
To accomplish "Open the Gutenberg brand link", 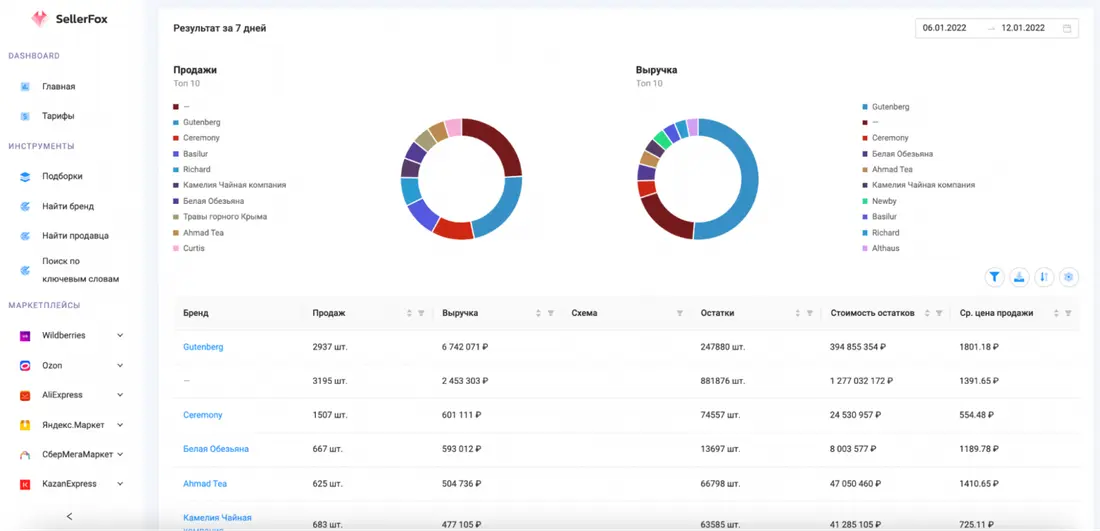I will click(x=203, y=347).
